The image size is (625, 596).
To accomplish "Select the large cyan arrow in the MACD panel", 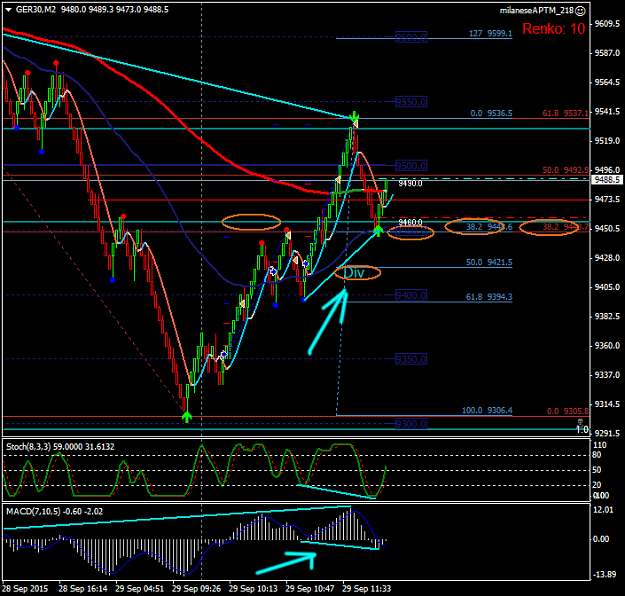I will 286,563.
